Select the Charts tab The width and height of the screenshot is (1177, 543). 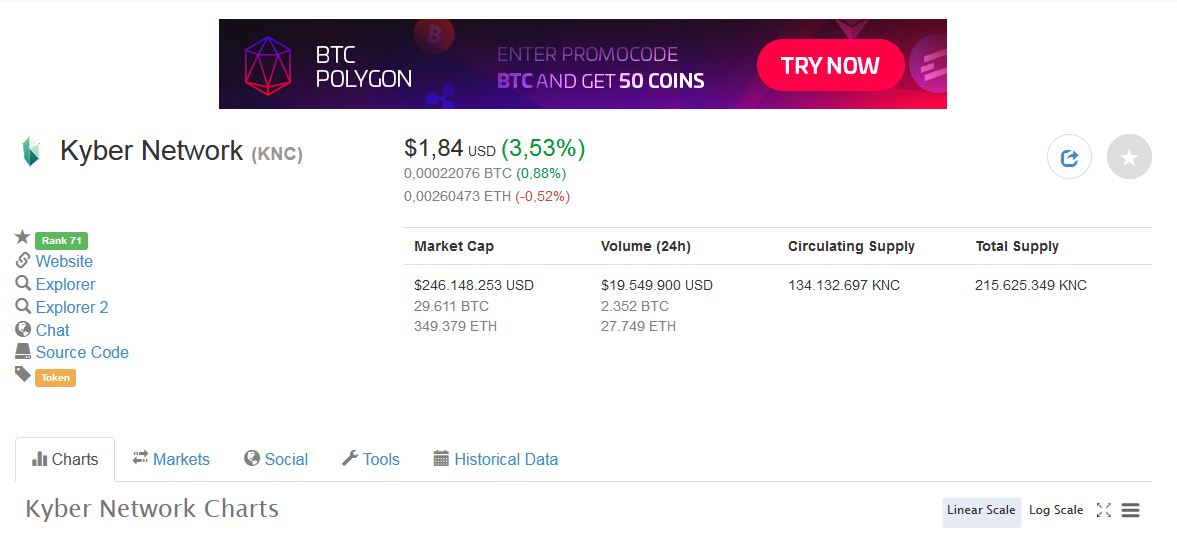[x=65, y=460]
